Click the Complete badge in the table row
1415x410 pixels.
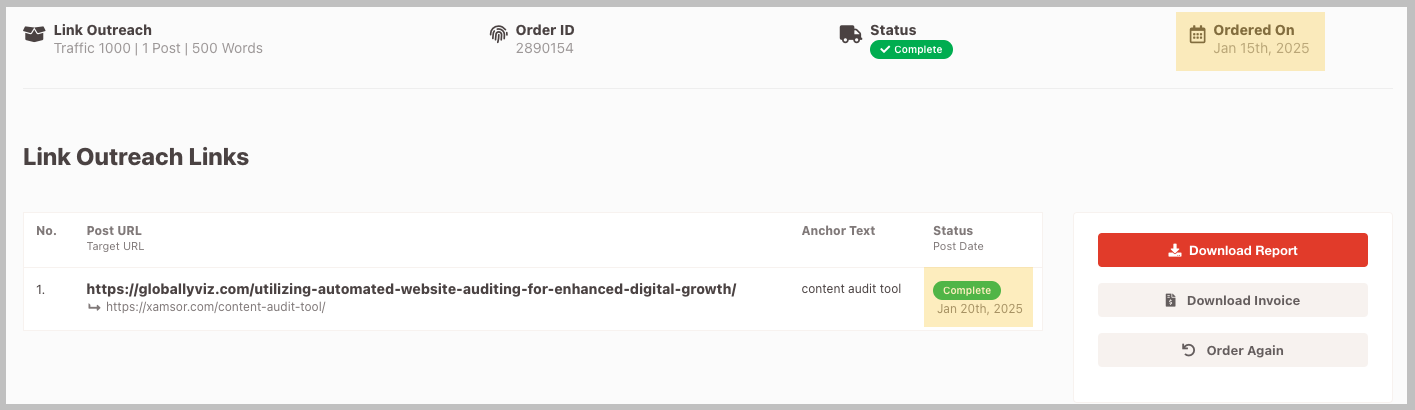tap(966, 290)
